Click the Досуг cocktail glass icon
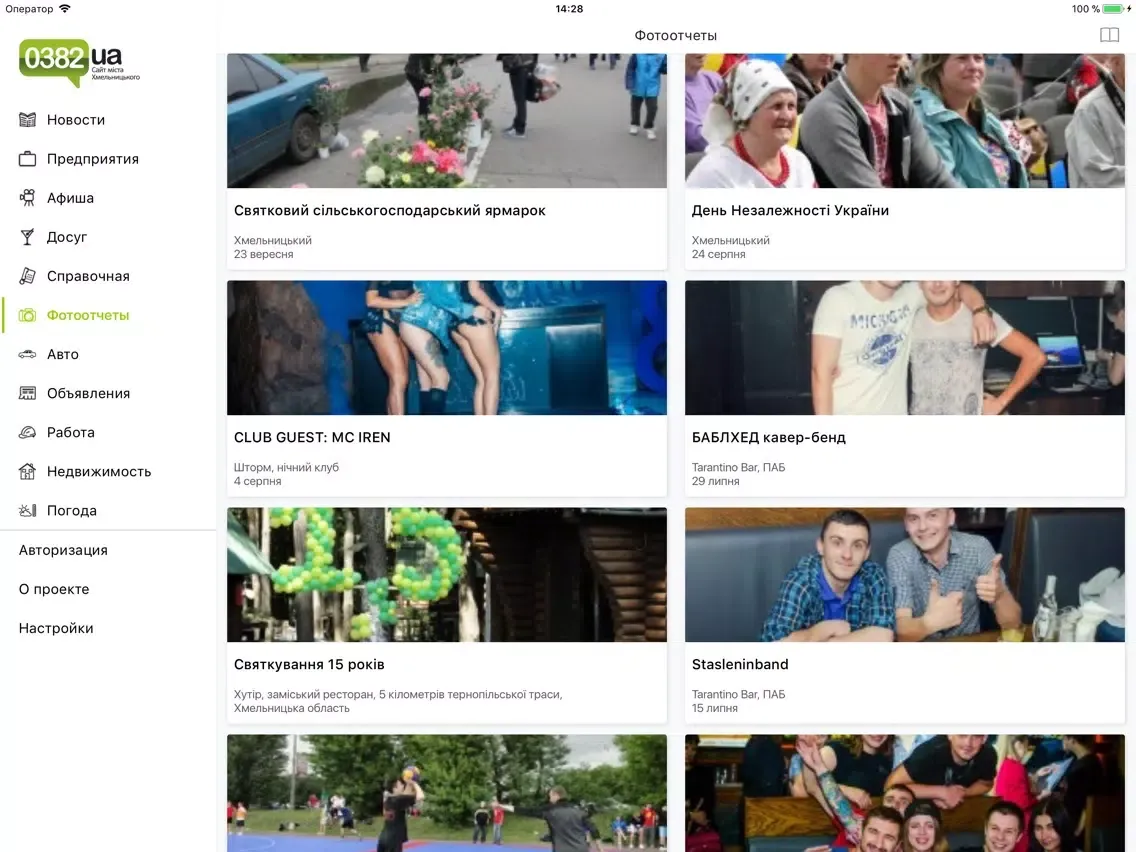Image resolution: width=1136 pixels, height=852 pixels. click(x=28, y=237)
